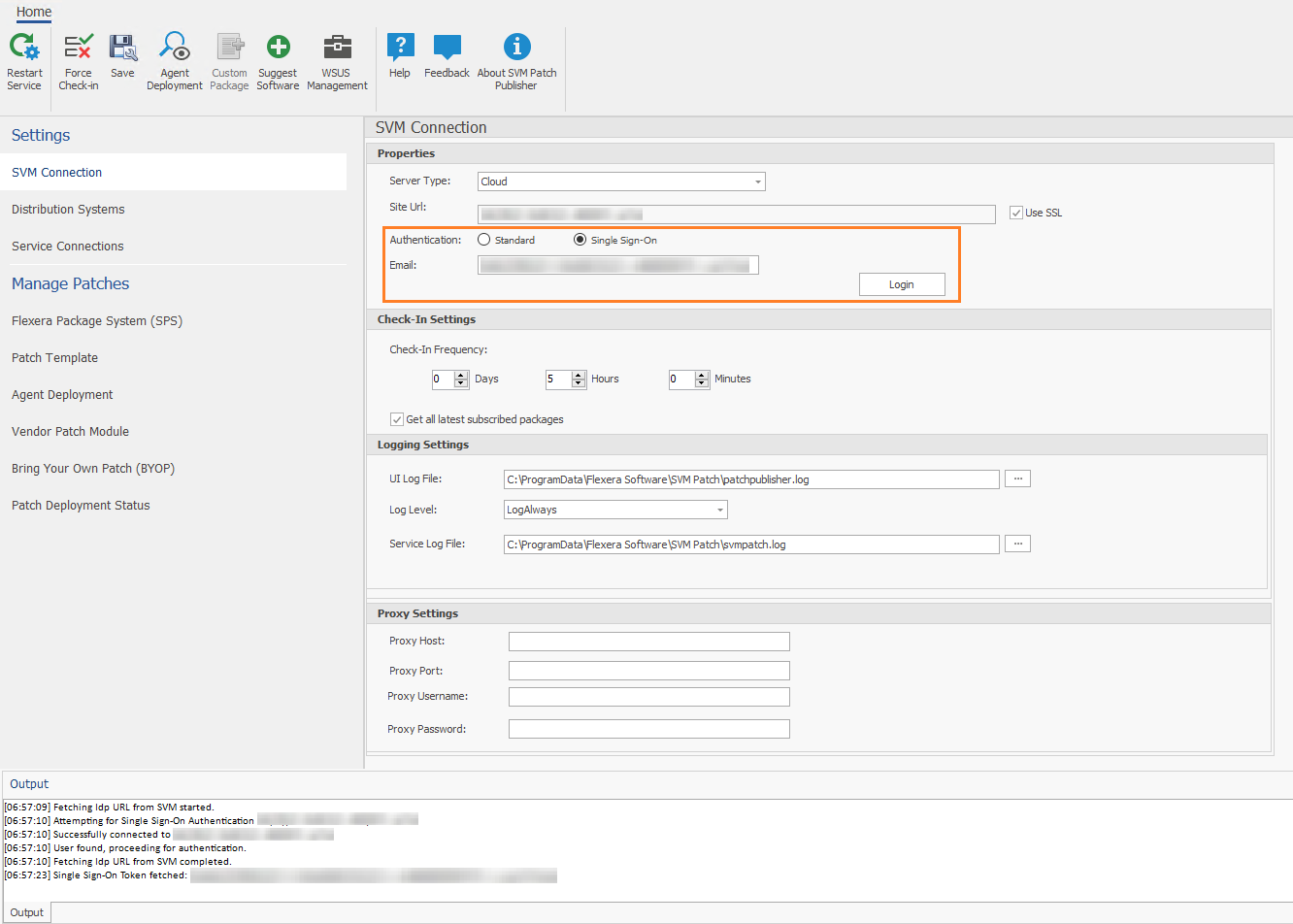The height and width of the screenshot is (924, 1293).
Task: Open the Server Type dropdown
Action: click(x=758, y=181)
